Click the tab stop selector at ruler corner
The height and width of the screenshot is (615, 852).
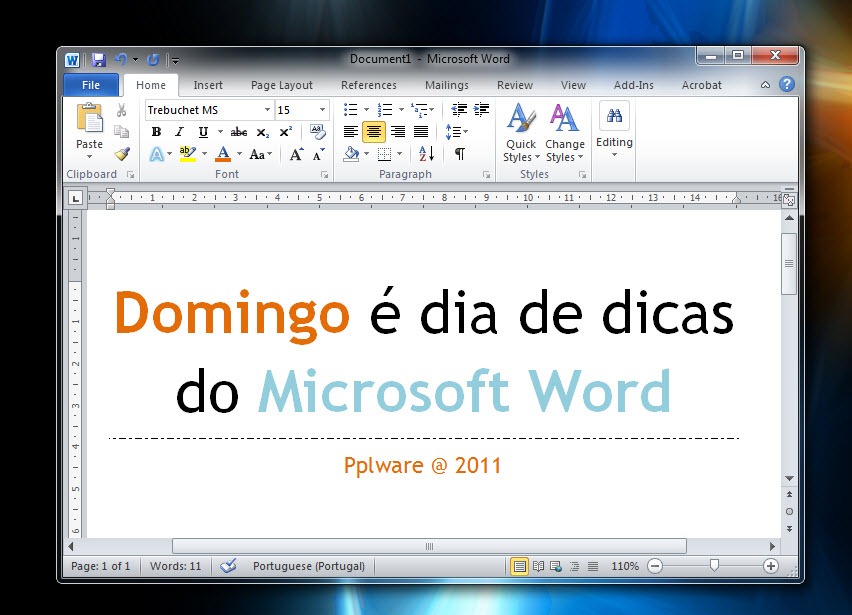(75, 198)
